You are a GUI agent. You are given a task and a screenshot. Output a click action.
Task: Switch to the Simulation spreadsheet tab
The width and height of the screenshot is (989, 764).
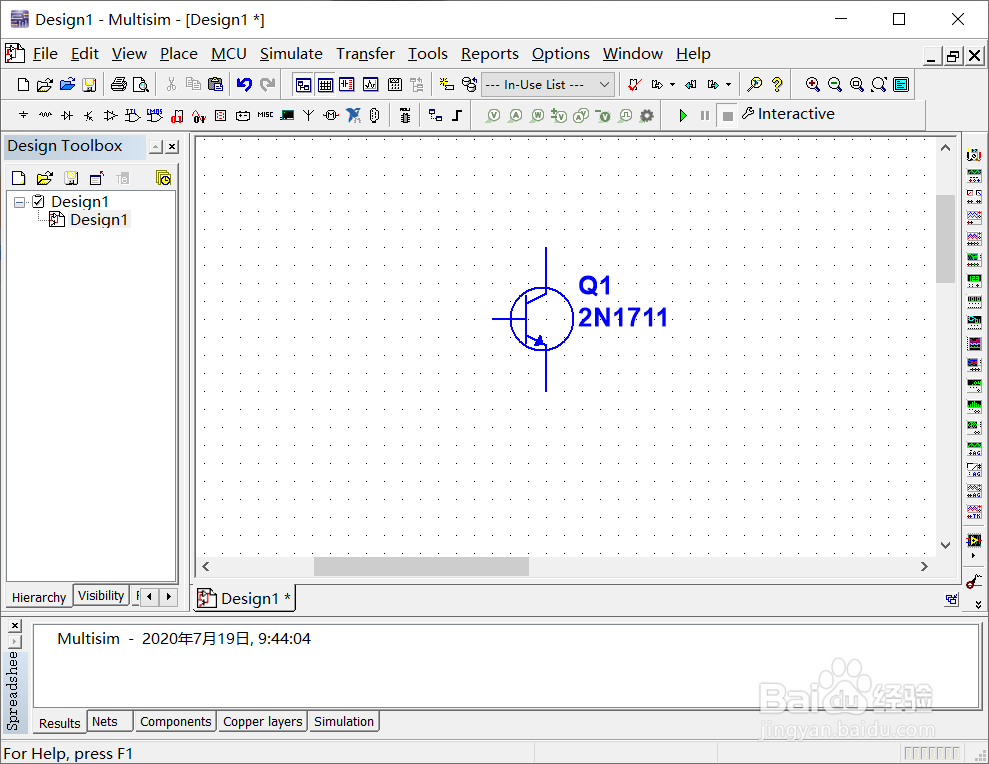pos(344,721)
